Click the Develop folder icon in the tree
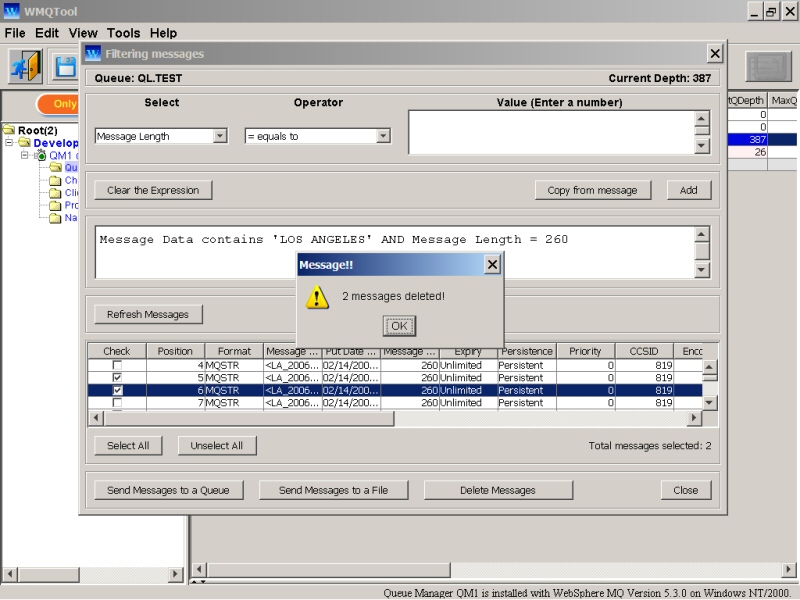Image resolution: width=800 pixels, height=600 pixels. coord(24,142)
